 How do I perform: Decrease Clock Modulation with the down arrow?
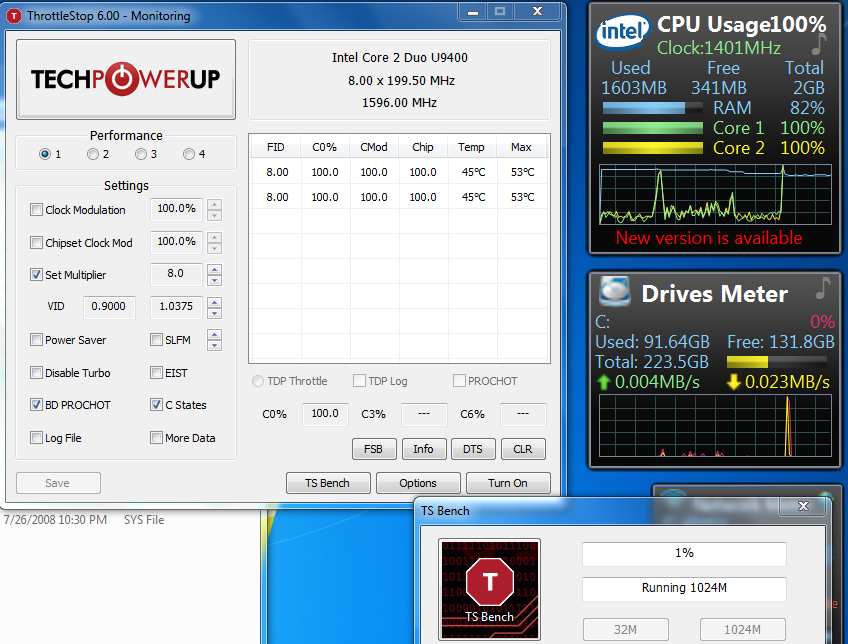coord(215,215)
